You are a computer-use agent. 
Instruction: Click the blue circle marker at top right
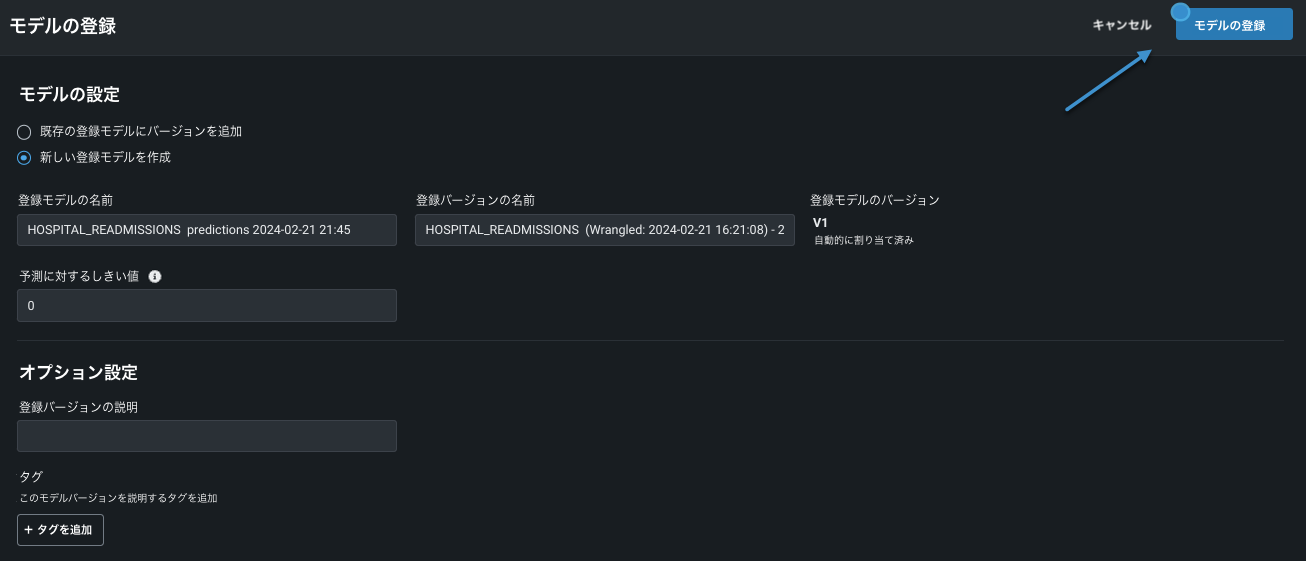tap(1180, 12)
